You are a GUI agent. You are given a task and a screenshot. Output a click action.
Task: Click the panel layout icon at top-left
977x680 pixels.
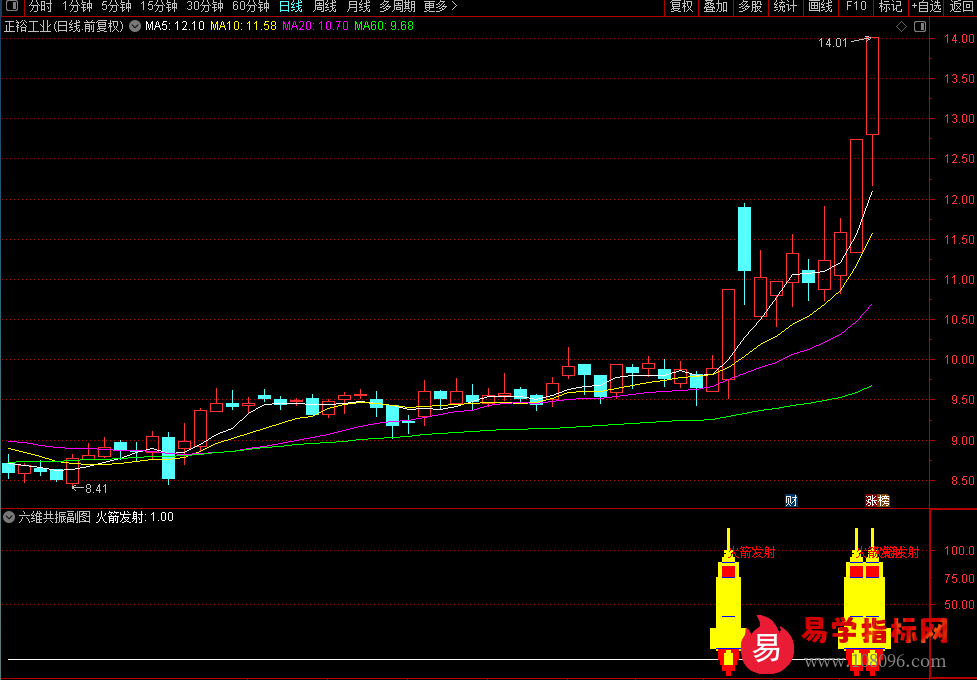pyautogui.click(x=11, y=7)
